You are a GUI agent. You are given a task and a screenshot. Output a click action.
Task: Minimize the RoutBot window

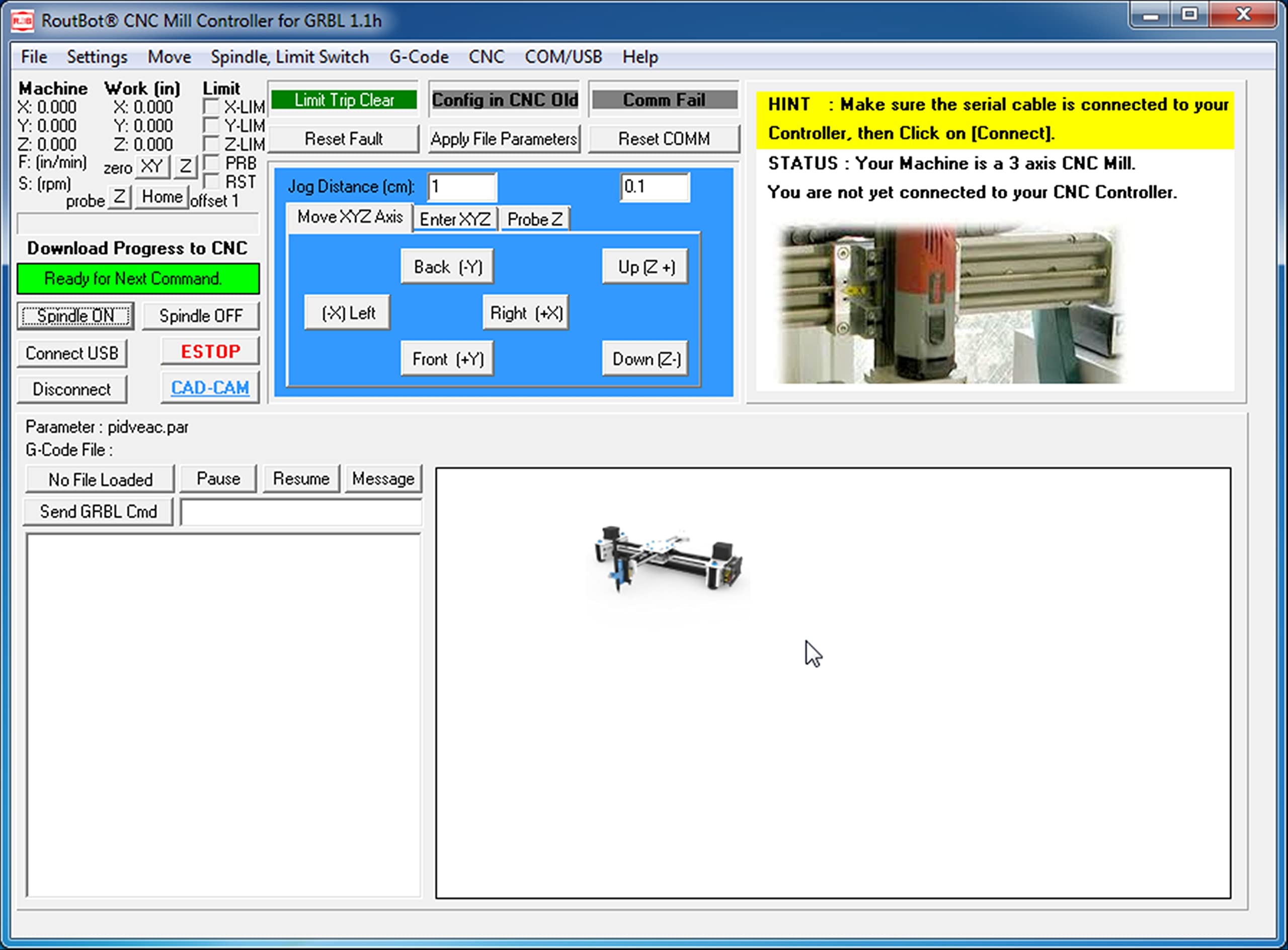click(x=1151, y=16)
